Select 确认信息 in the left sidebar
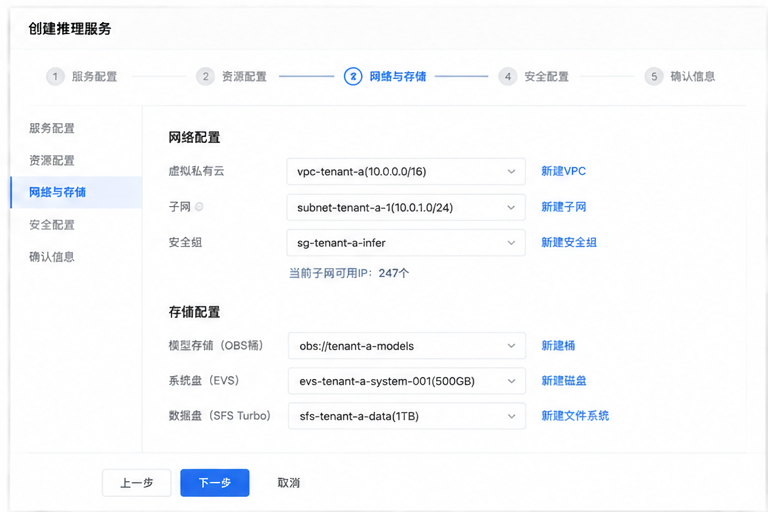 click(x=52, y=257)
